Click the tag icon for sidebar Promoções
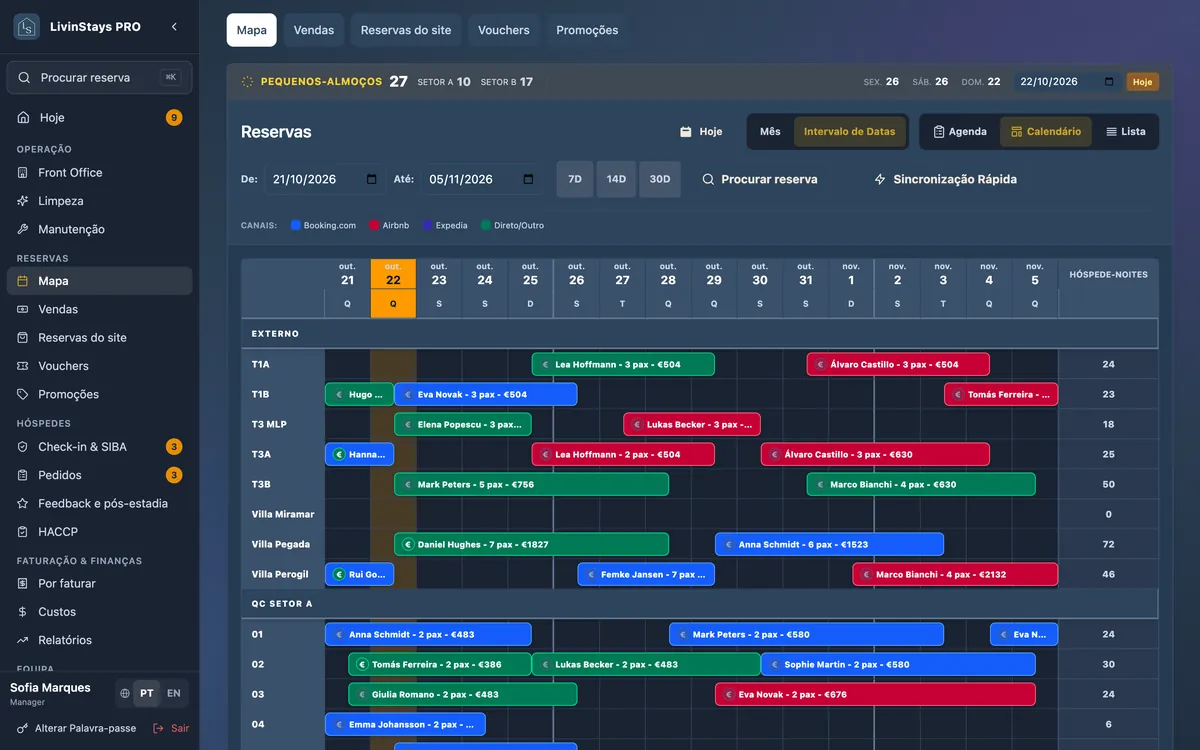 tap(23, 394)
